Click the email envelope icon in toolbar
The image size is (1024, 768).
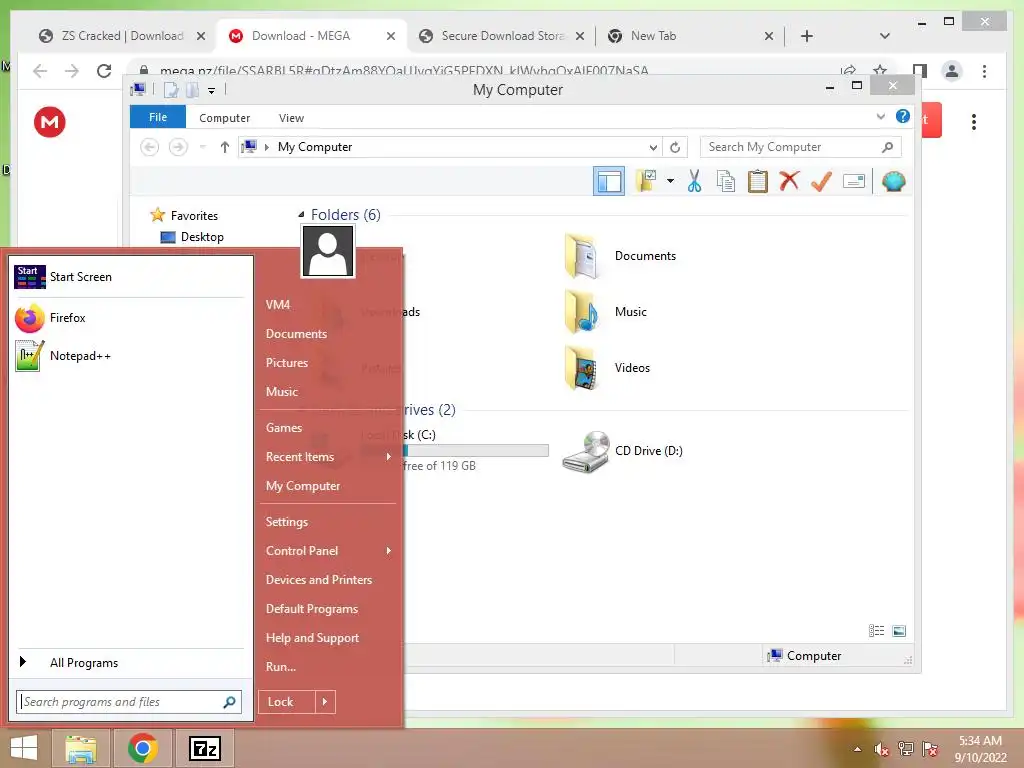coord(854,181)
